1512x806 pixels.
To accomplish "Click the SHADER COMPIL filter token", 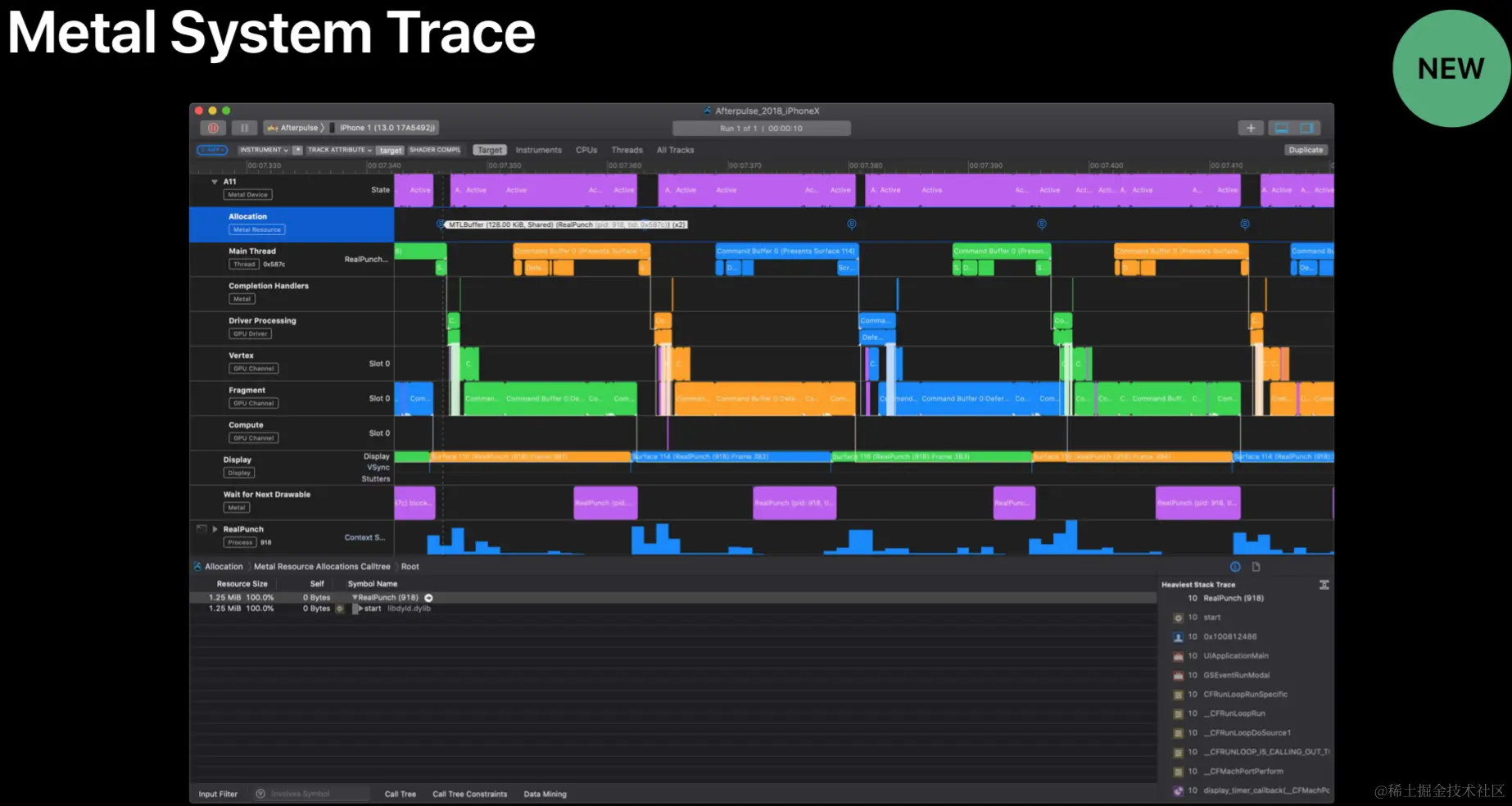I will (435, 150).
